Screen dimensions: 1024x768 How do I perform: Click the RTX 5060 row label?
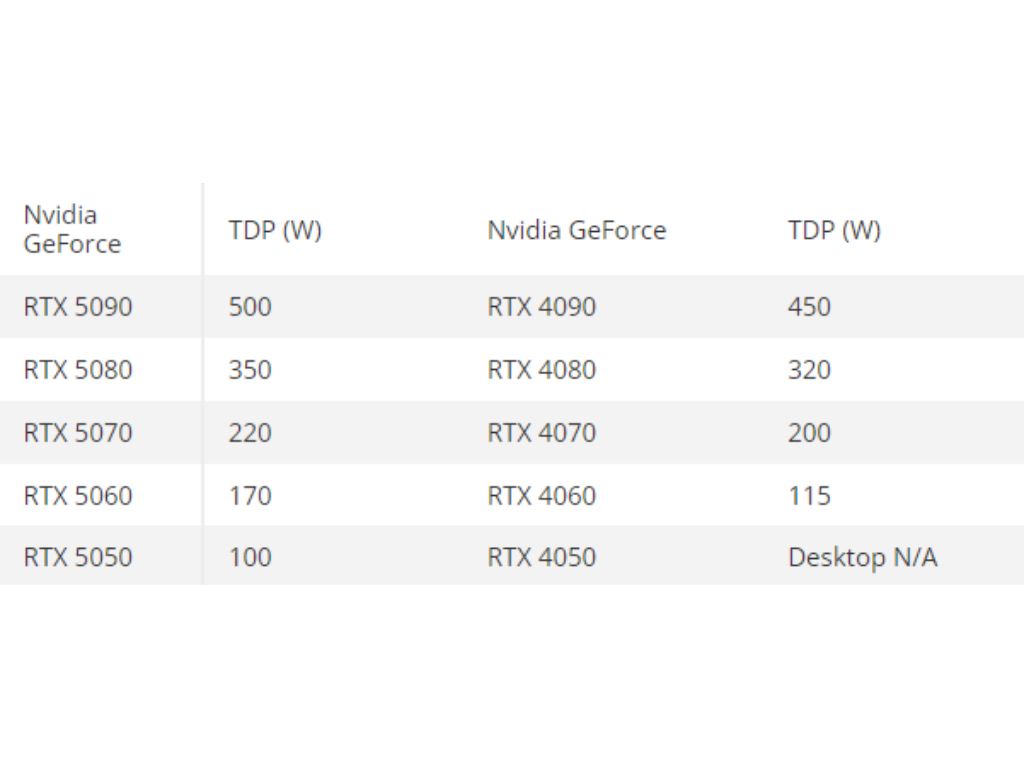point(78,496)
